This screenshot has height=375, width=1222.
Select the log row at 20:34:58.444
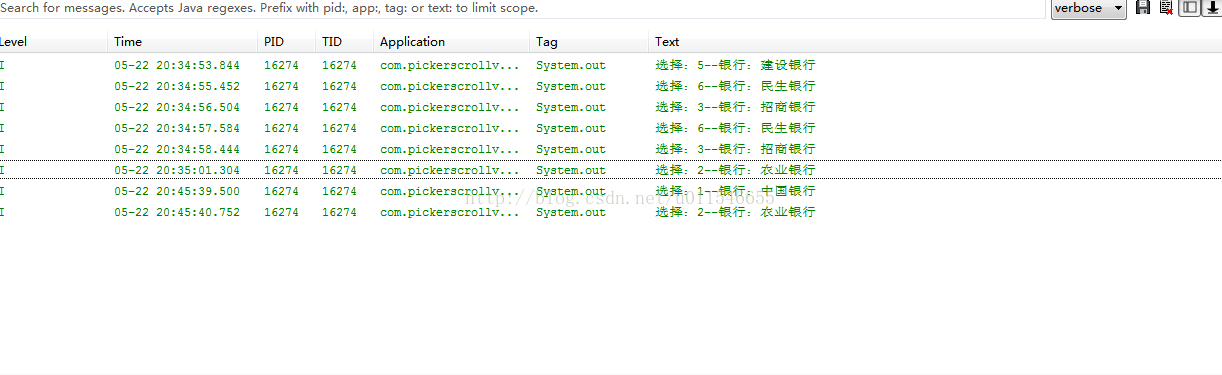click(x=611, y=149)
